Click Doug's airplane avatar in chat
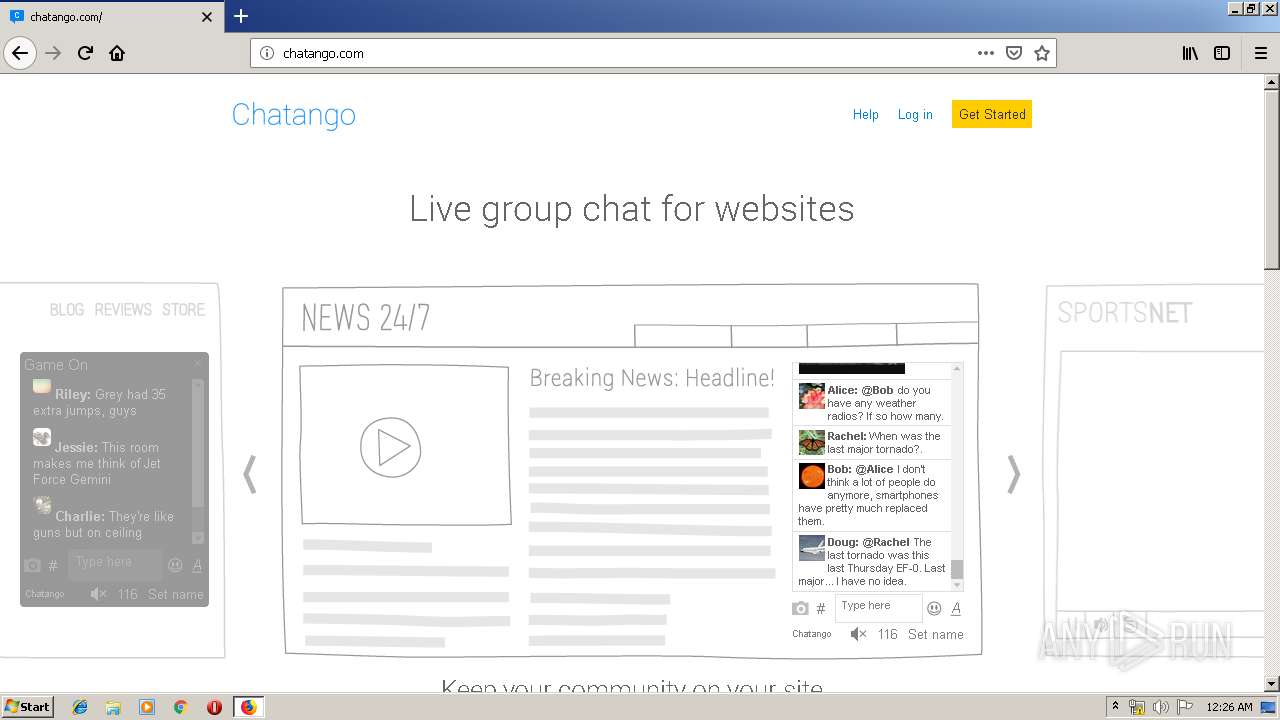 (x=811, y=548)
